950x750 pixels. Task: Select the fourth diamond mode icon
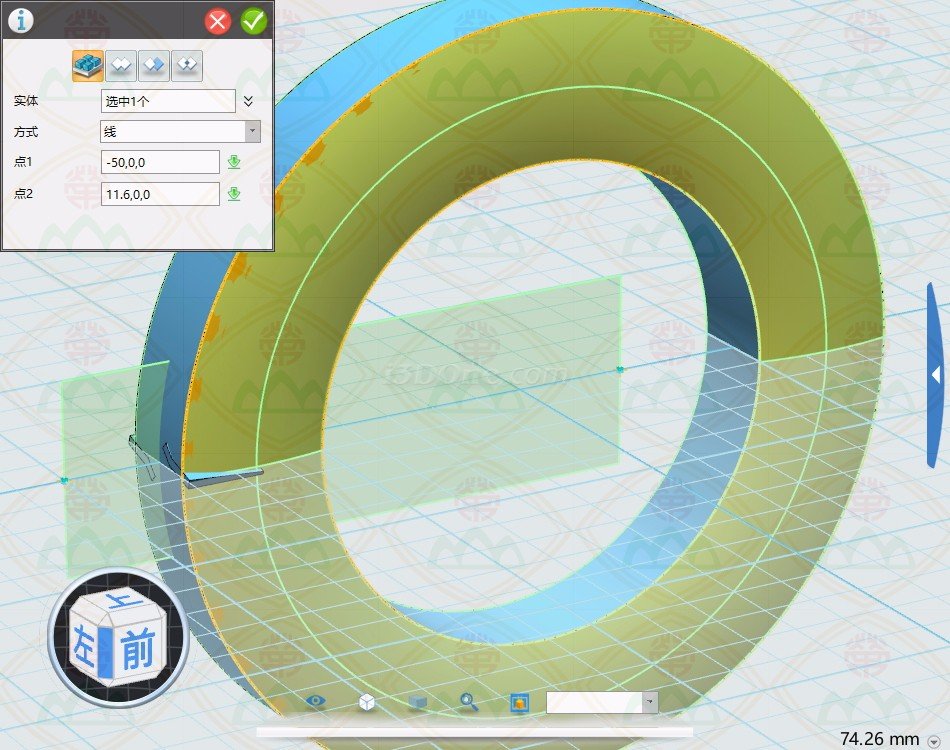click(187, 66)
